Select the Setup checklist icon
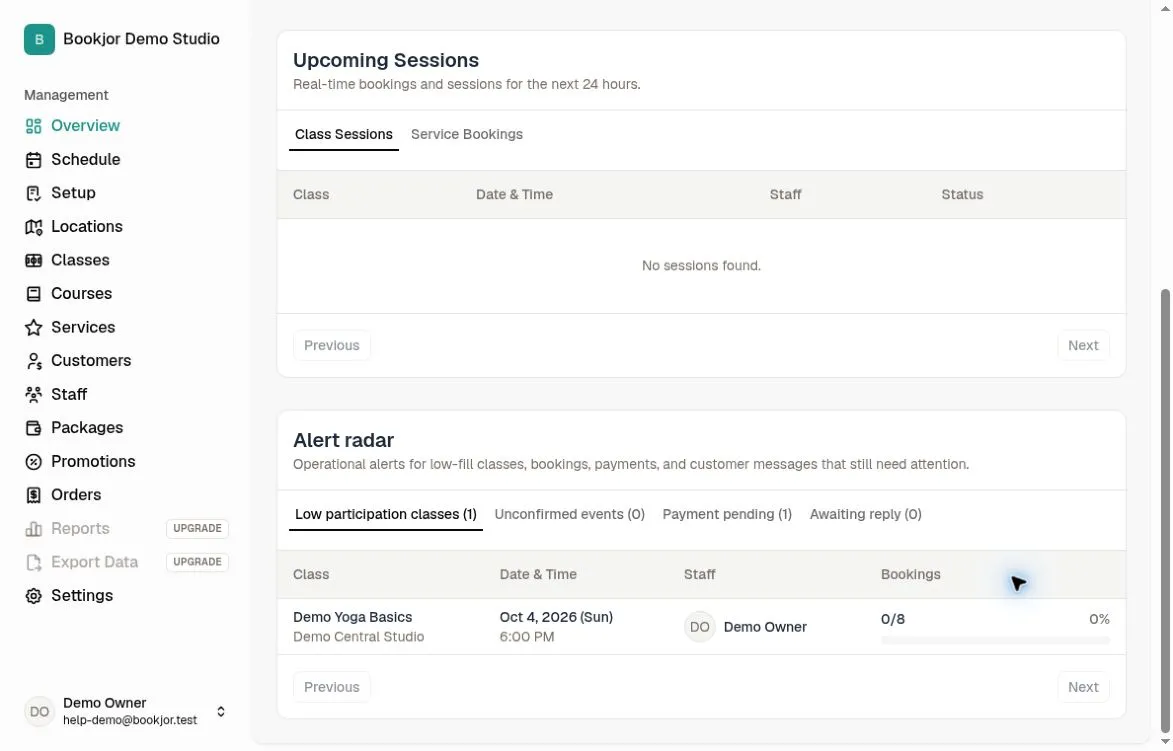 [33, 194]
